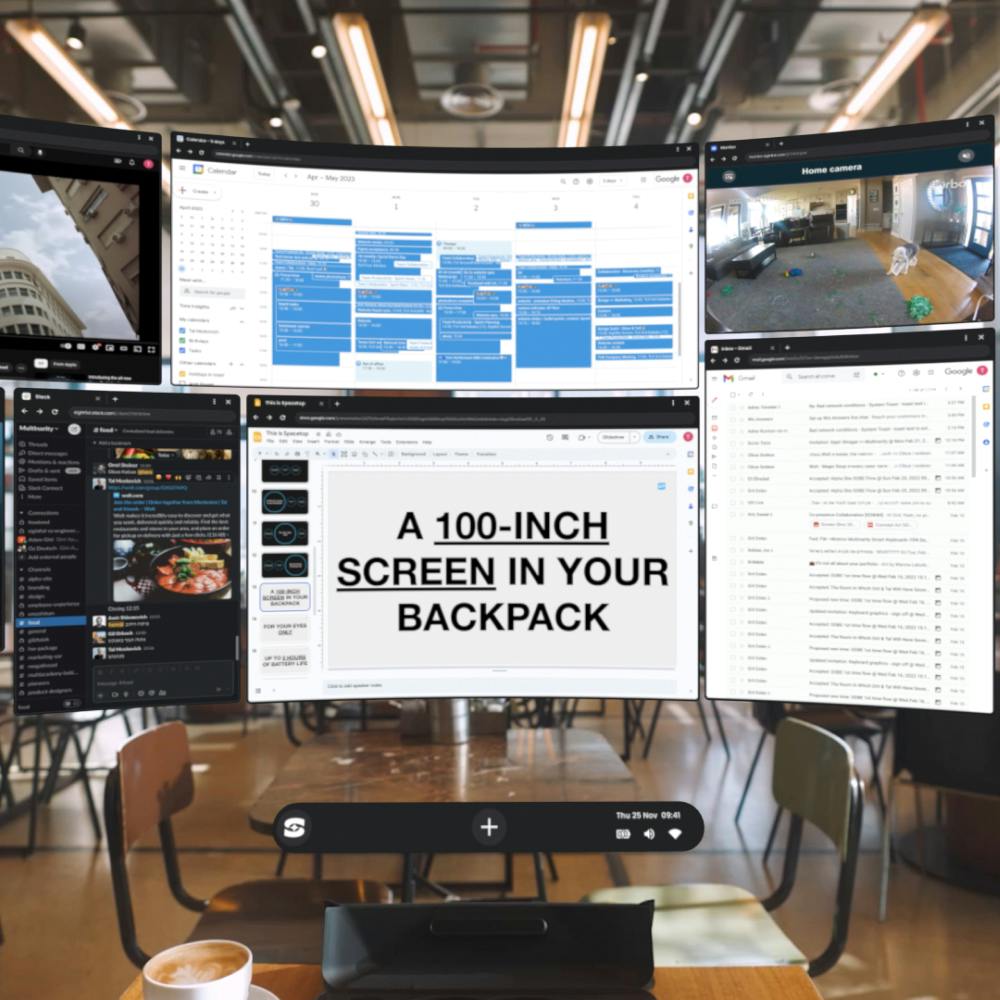Image resolution: width=1000 pixels, height=1000 pixels.
Task: Click the Wi-Fi icon in the dock
Action: tap(674, 834)
